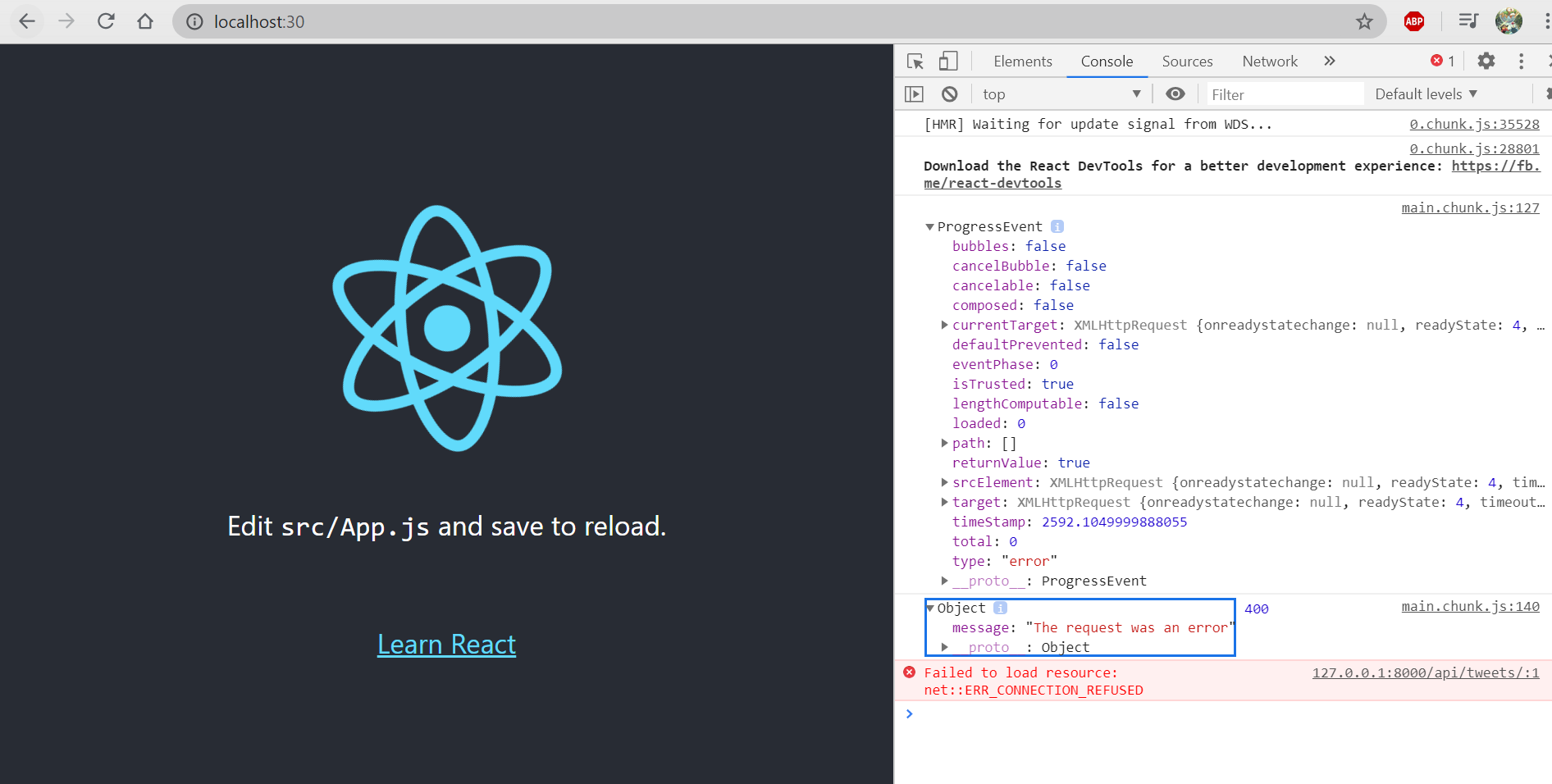1552x784 pixels.
Task: Open the Default levels dropdown
Action: click(x=1426, y=94)
